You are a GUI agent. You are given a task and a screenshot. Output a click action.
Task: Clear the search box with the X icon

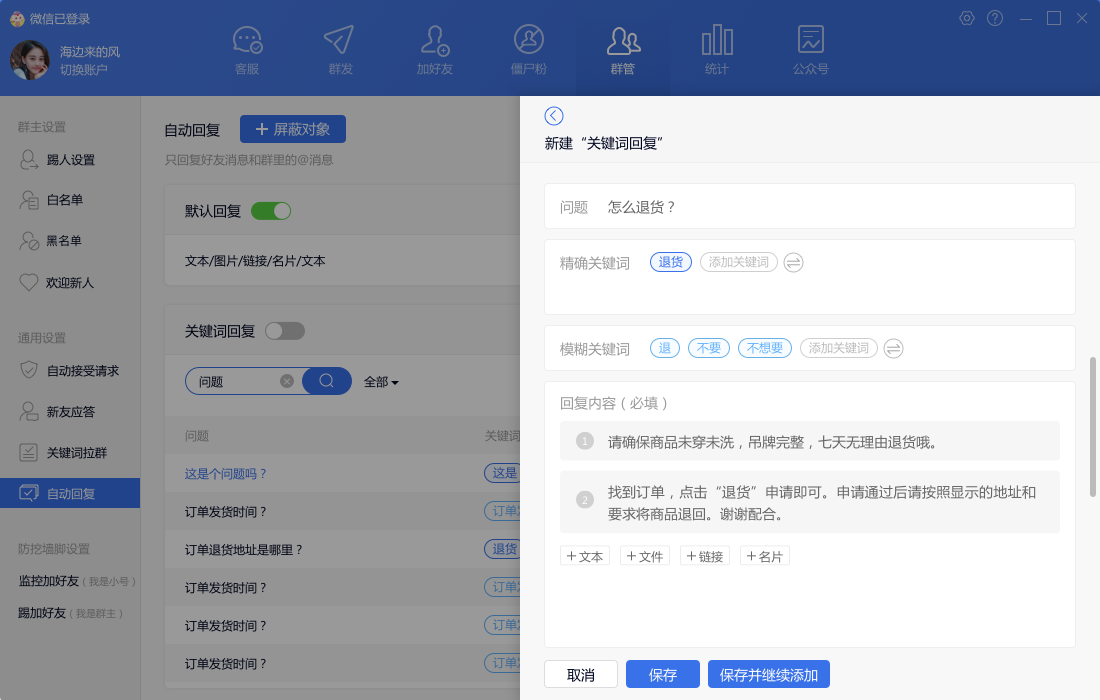[287, 381]
